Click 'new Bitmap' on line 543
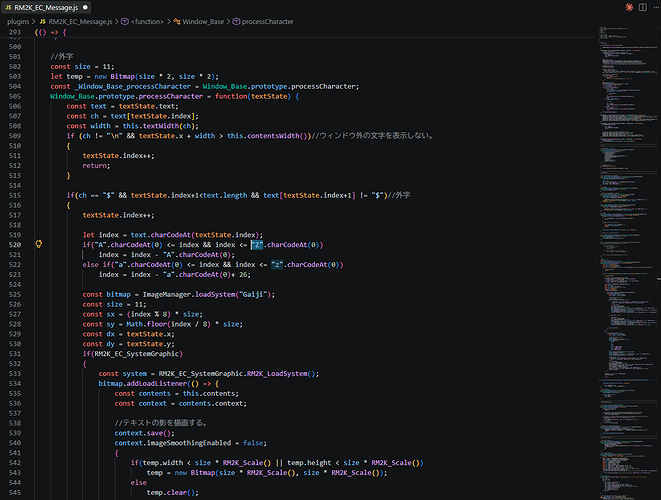This screenshot has height=500, width=661. 195,473
